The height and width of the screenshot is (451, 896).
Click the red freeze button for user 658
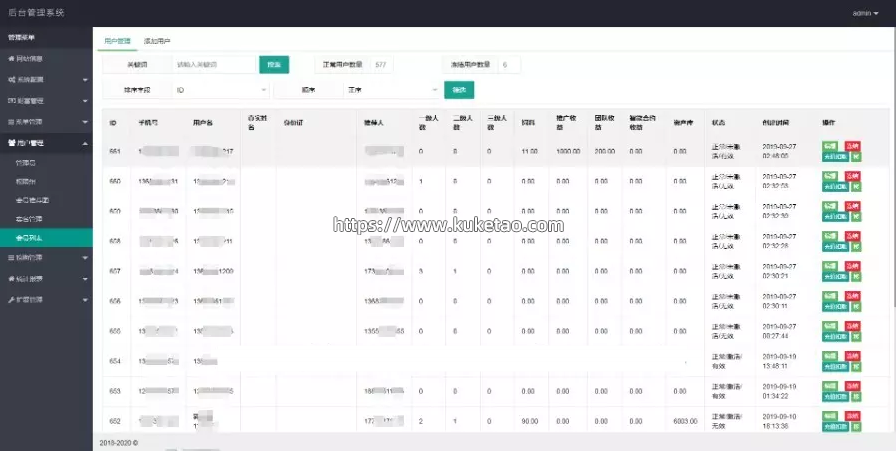pyautogui.click(x=853, y=236)
